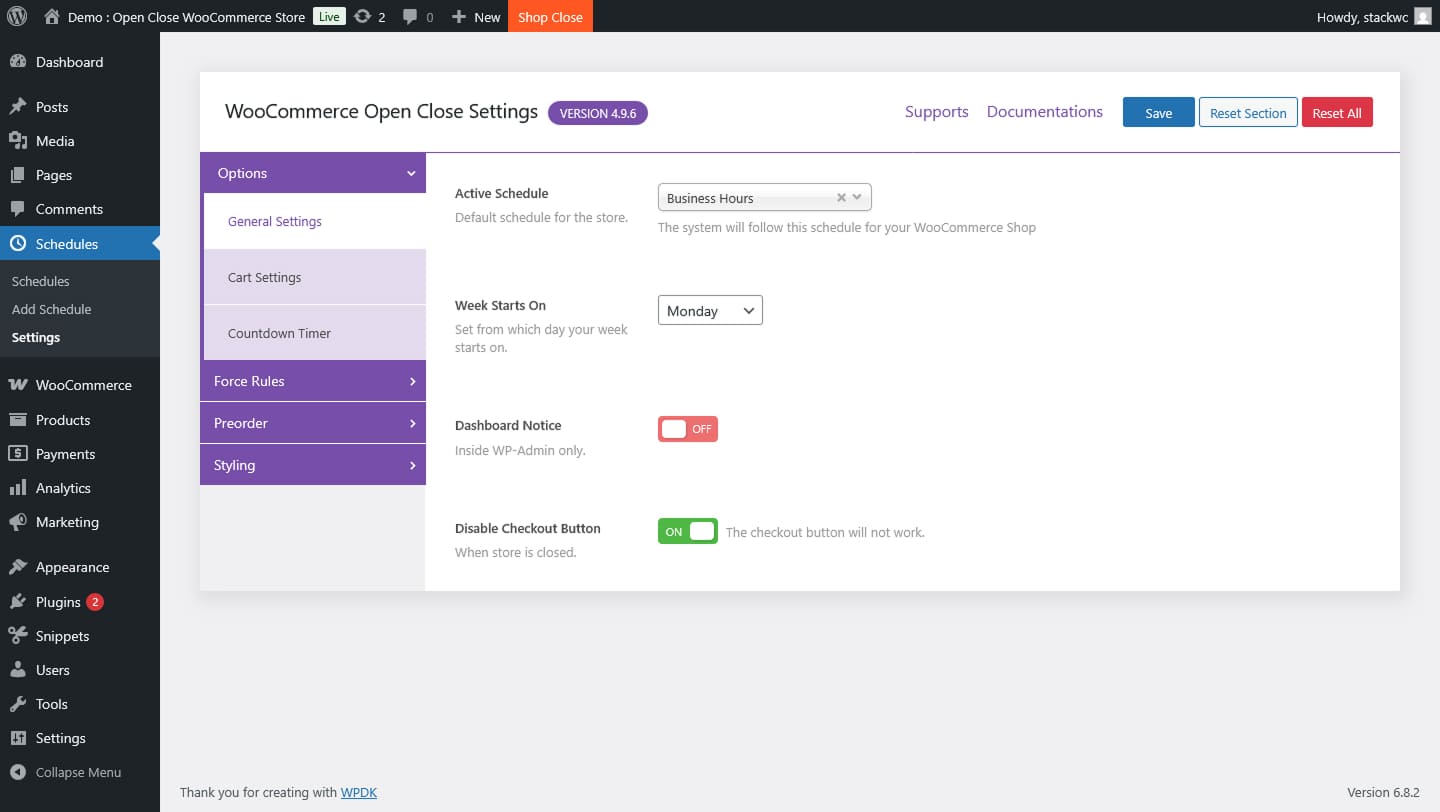
Task: Click the blue Save button
Action: (x=1158, y=112)
